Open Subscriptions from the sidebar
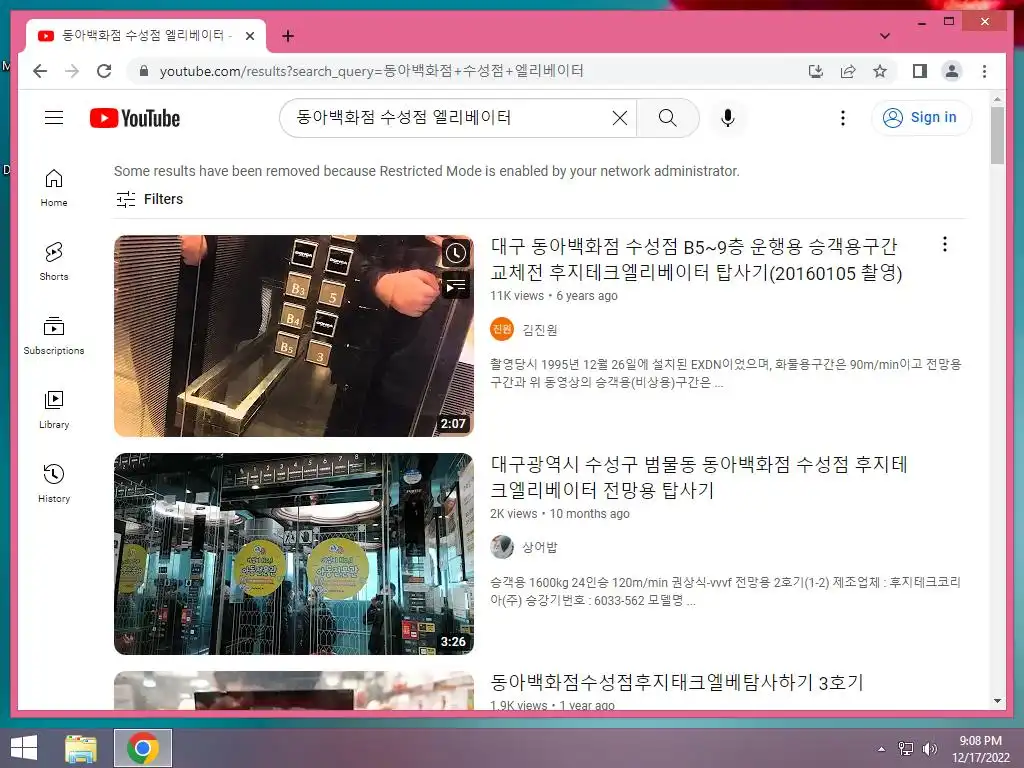Image resolution: width=1024 pixels, height=768 pixels. [54, 336]
